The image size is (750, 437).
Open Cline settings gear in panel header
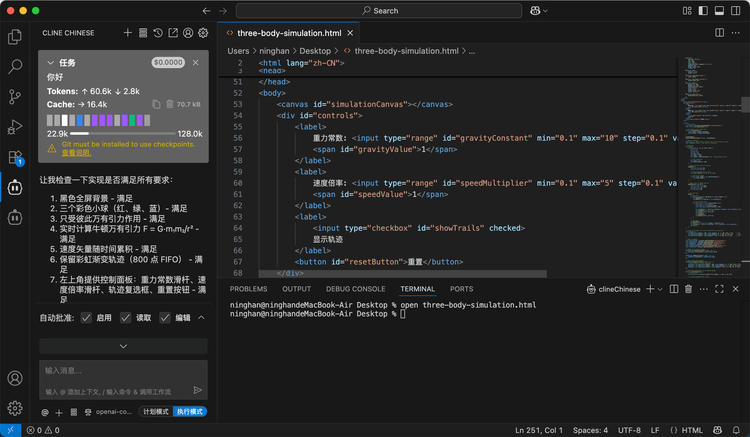point(203,33)
